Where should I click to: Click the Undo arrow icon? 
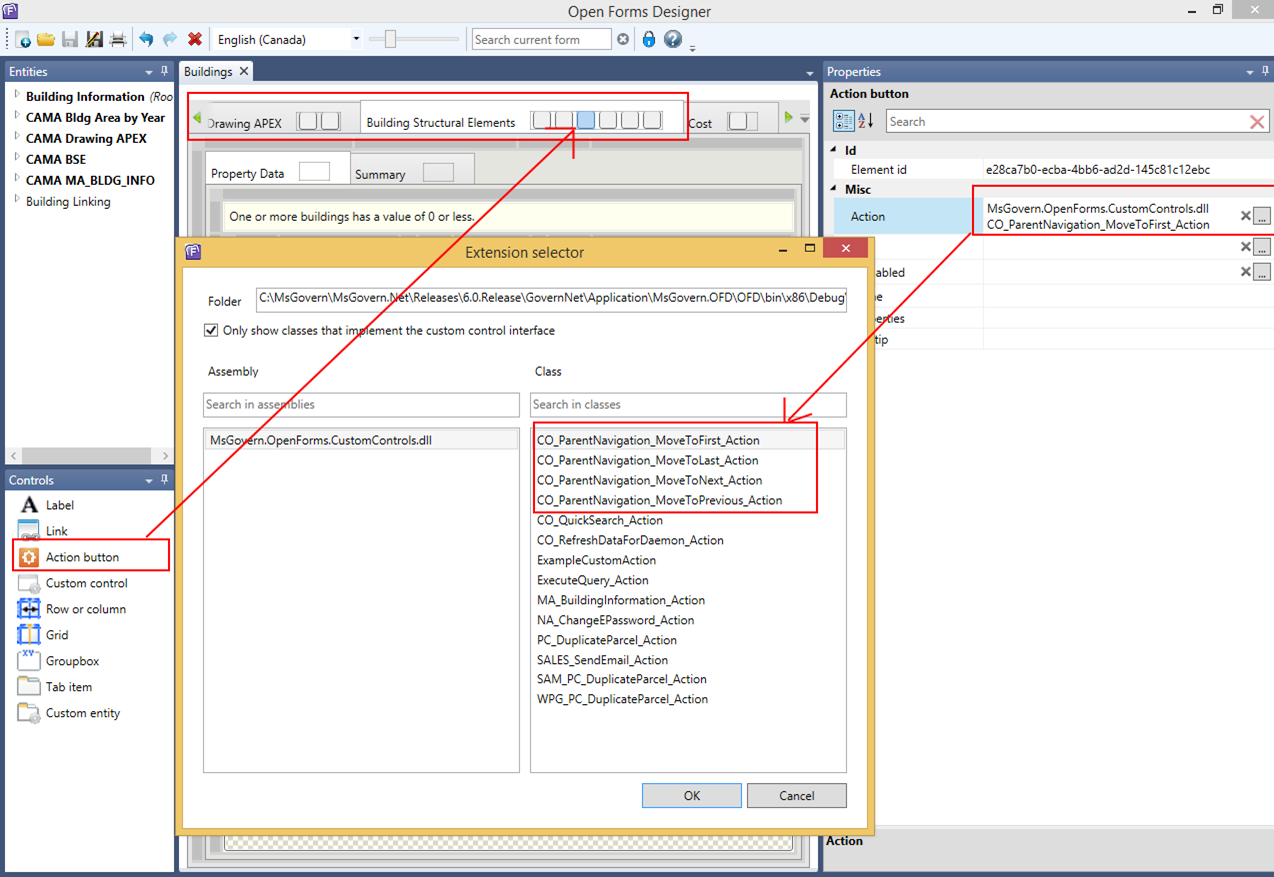click(x=146, y=40)
